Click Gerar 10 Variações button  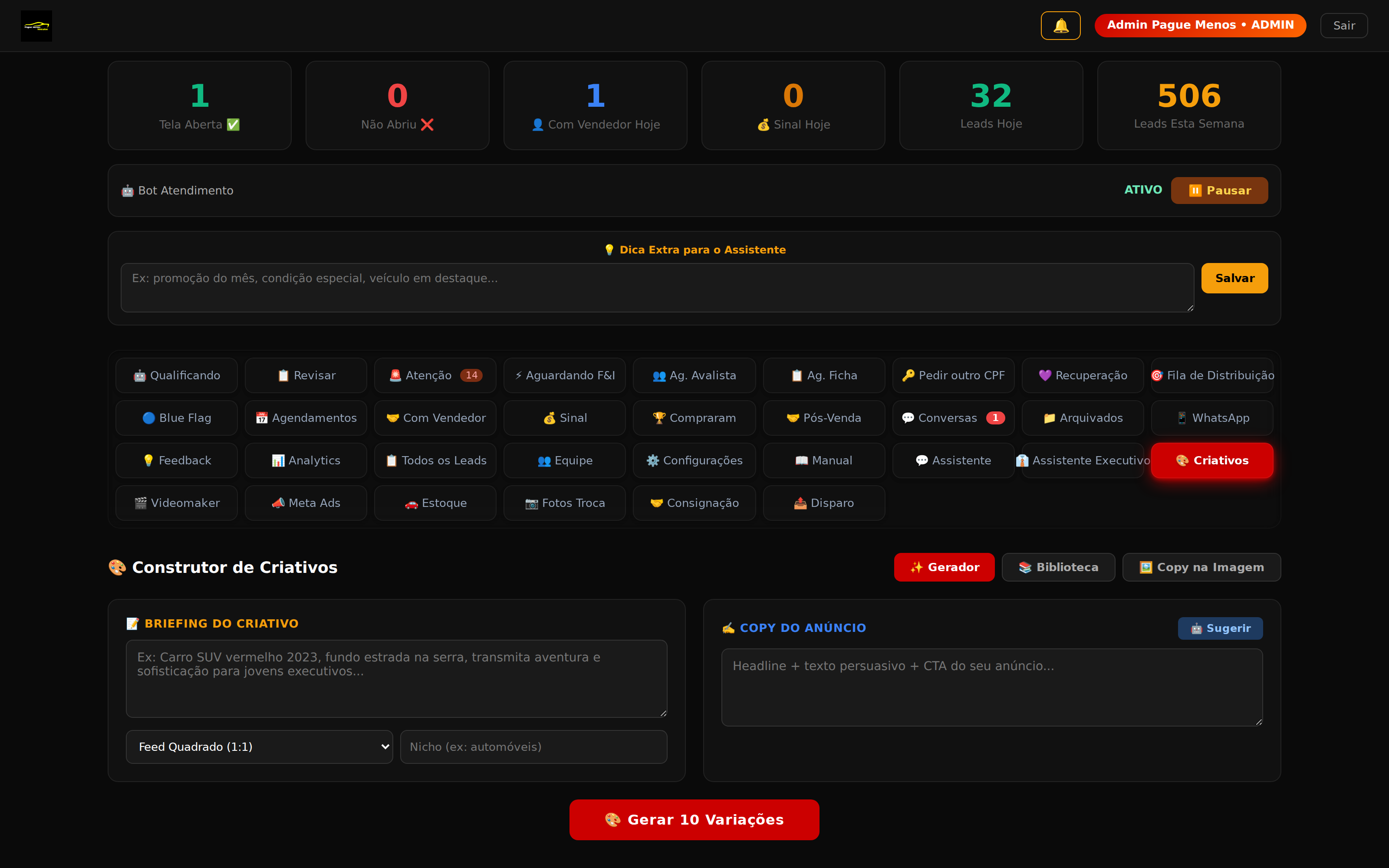(x=694, y=820)
